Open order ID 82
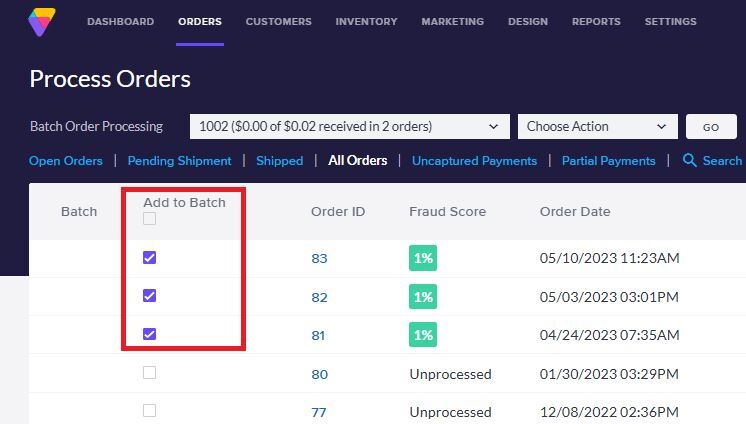This screenshot has height=424, width=746. pyautogui.click(x=319, y=297)
